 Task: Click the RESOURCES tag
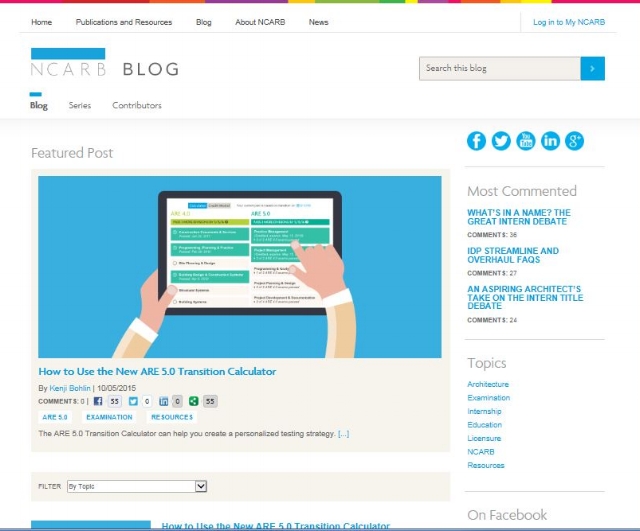[x=172, y=417]
